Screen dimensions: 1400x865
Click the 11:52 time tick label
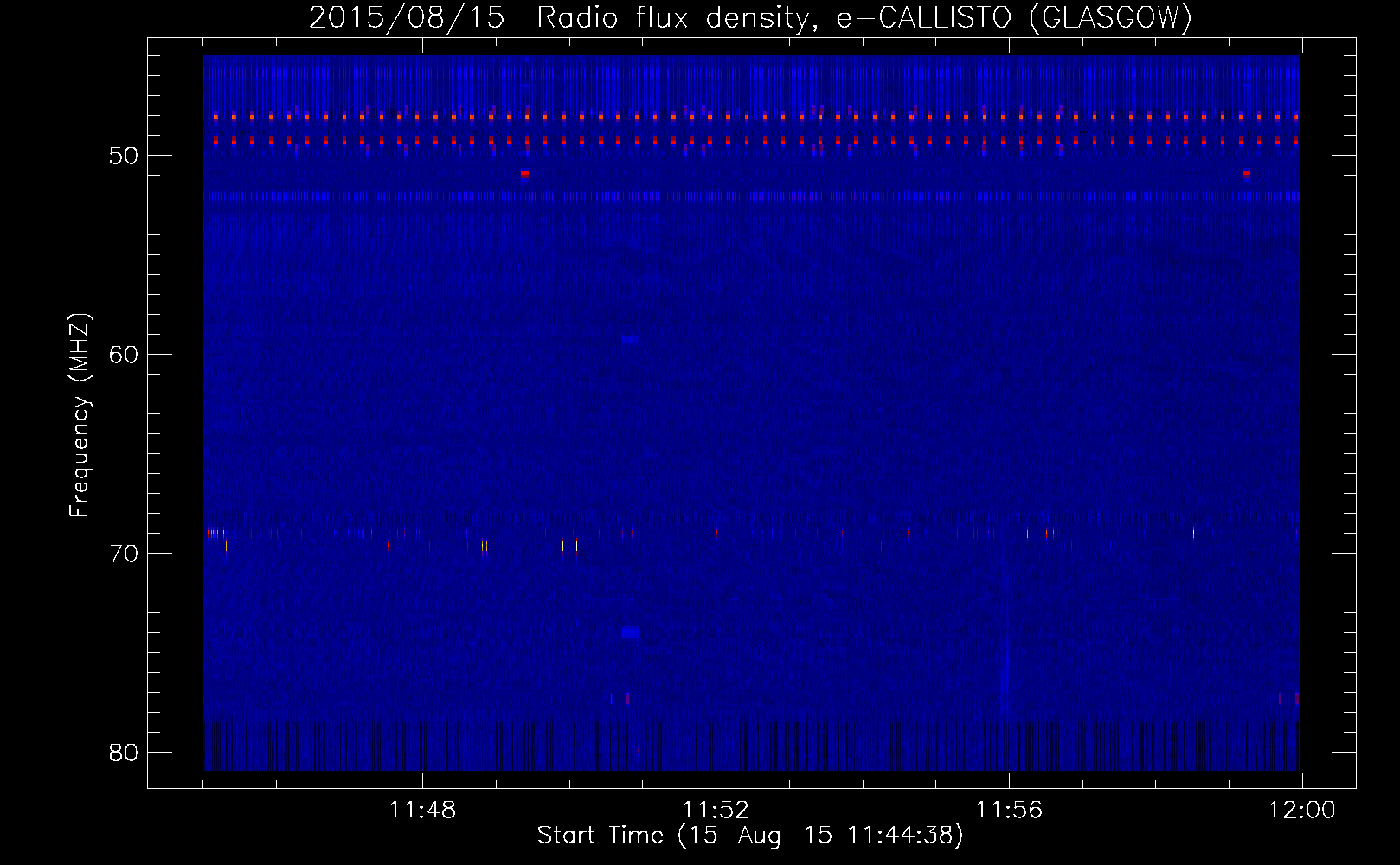(716, 811)
